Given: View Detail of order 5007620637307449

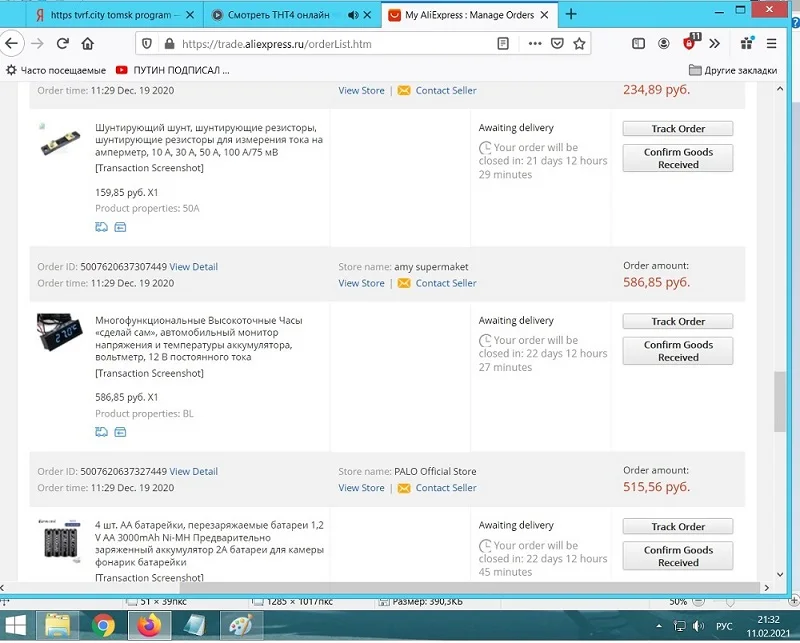Looking at the screenshot, I should tap(193, 266).
